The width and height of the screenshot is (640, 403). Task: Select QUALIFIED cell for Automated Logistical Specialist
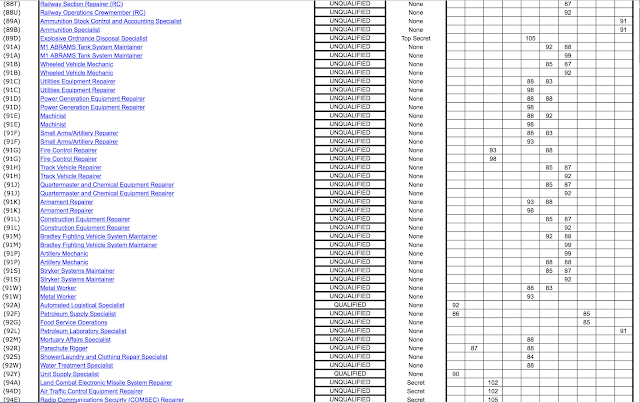[350, 305]
